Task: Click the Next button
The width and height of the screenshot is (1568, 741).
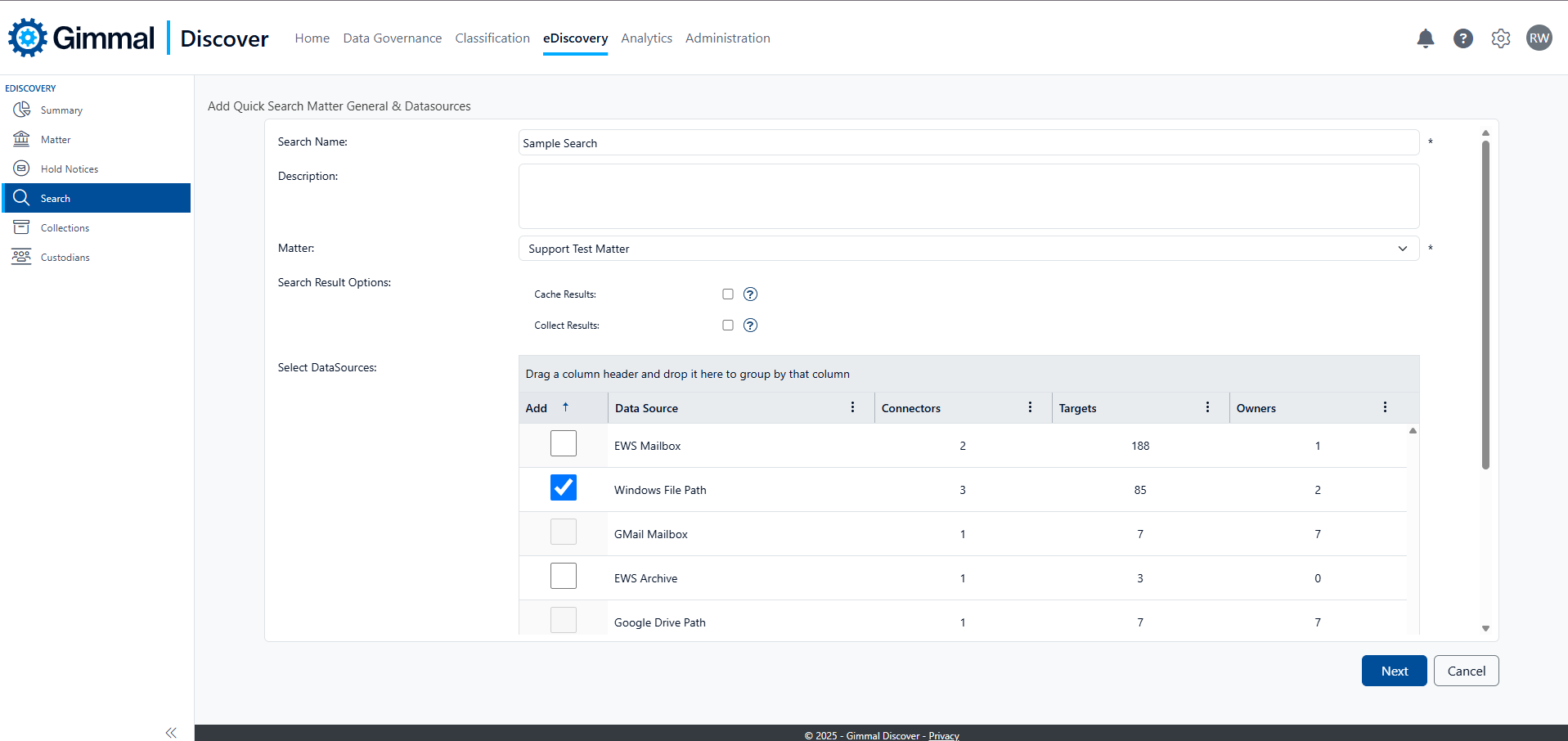Action: pos(1394,671)
